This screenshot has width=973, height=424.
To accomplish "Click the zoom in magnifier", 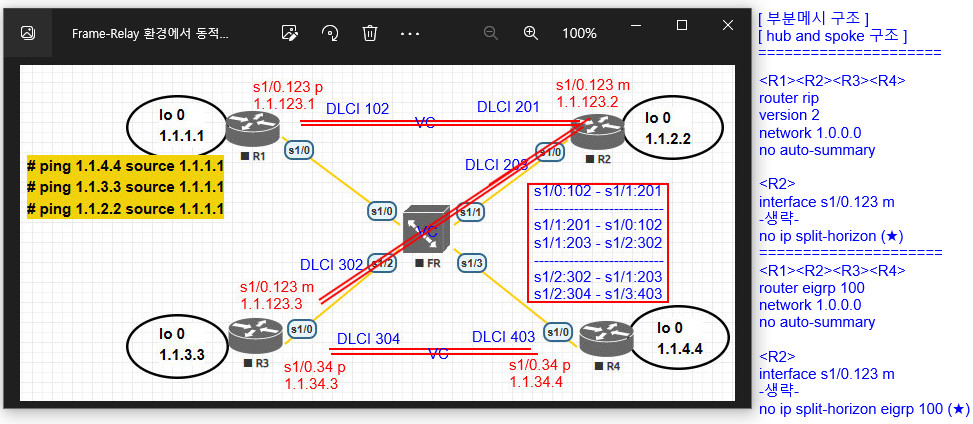I will 531,33.
